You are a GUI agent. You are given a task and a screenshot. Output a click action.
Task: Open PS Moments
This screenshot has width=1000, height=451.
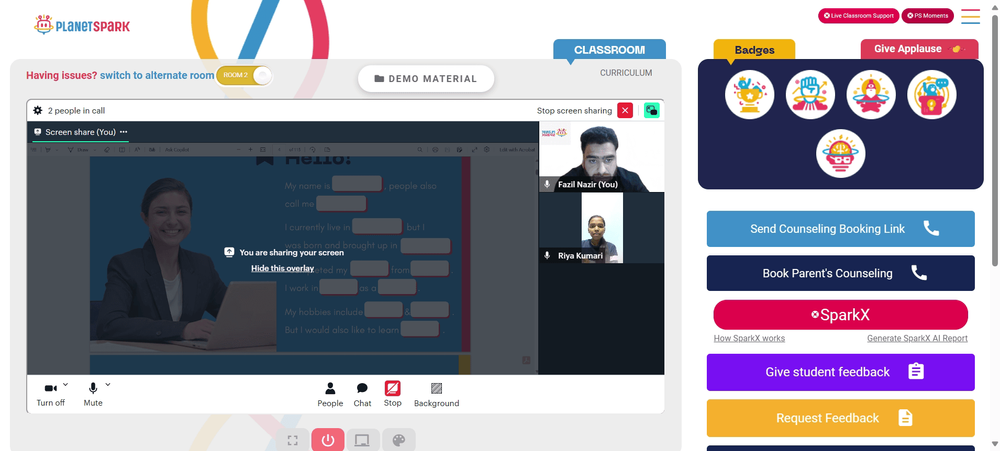927,15
